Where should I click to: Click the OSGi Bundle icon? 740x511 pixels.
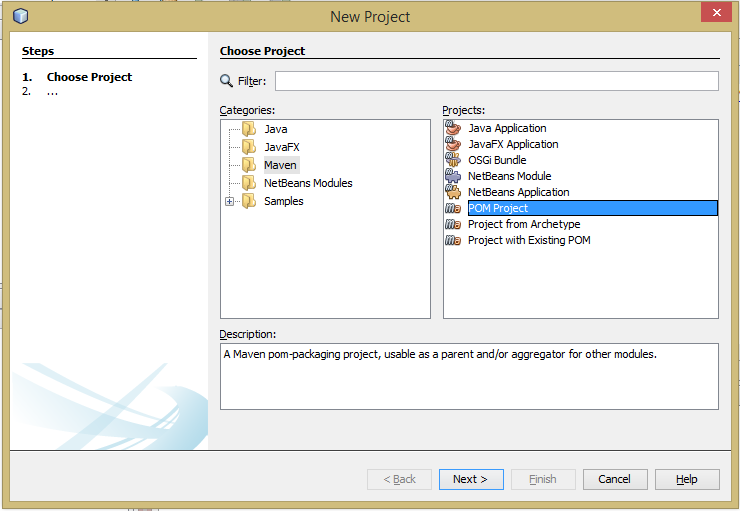point(453,160)
